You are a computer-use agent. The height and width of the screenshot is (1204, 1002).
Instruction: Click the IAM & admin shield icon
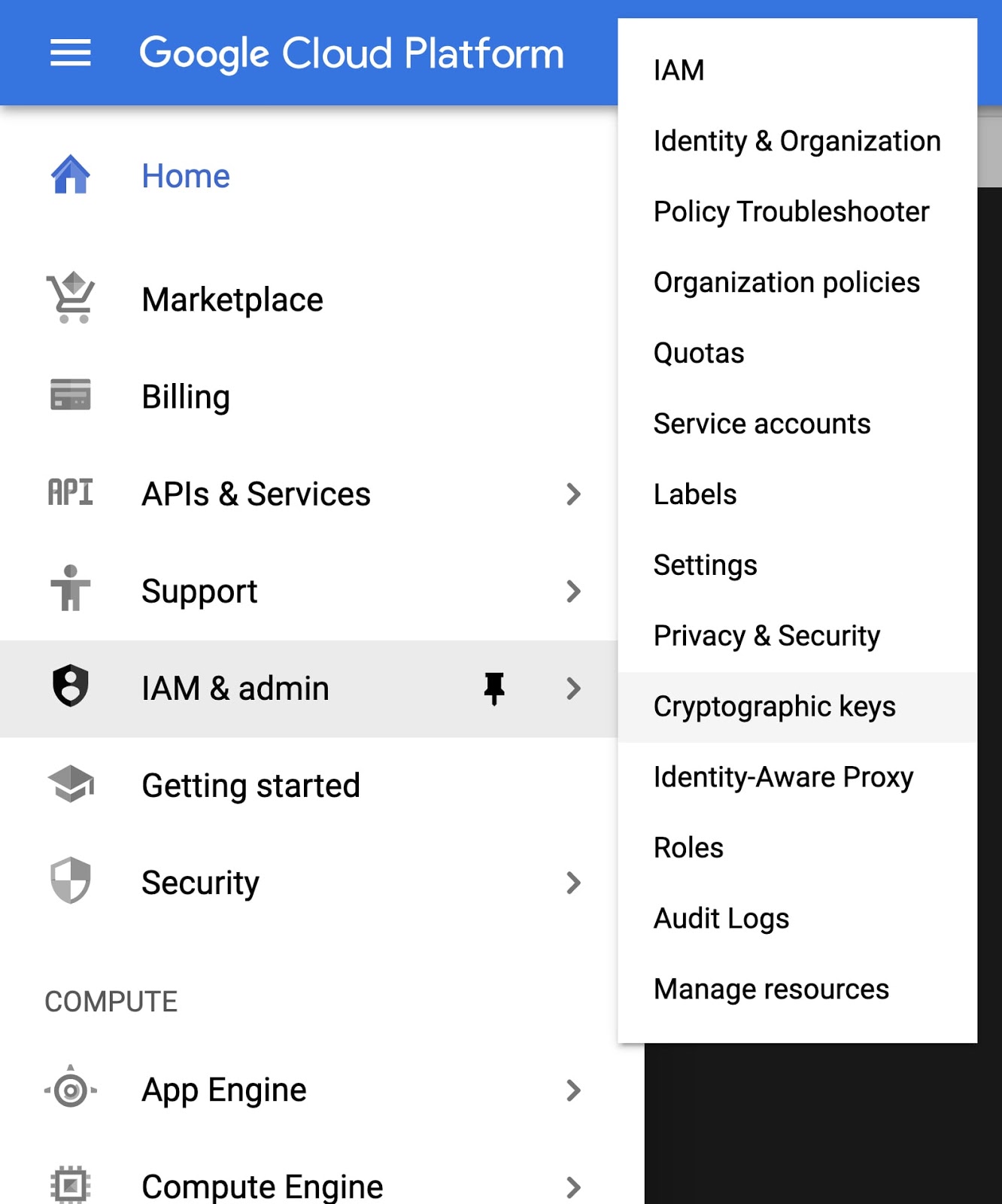[x=71, y=686]
